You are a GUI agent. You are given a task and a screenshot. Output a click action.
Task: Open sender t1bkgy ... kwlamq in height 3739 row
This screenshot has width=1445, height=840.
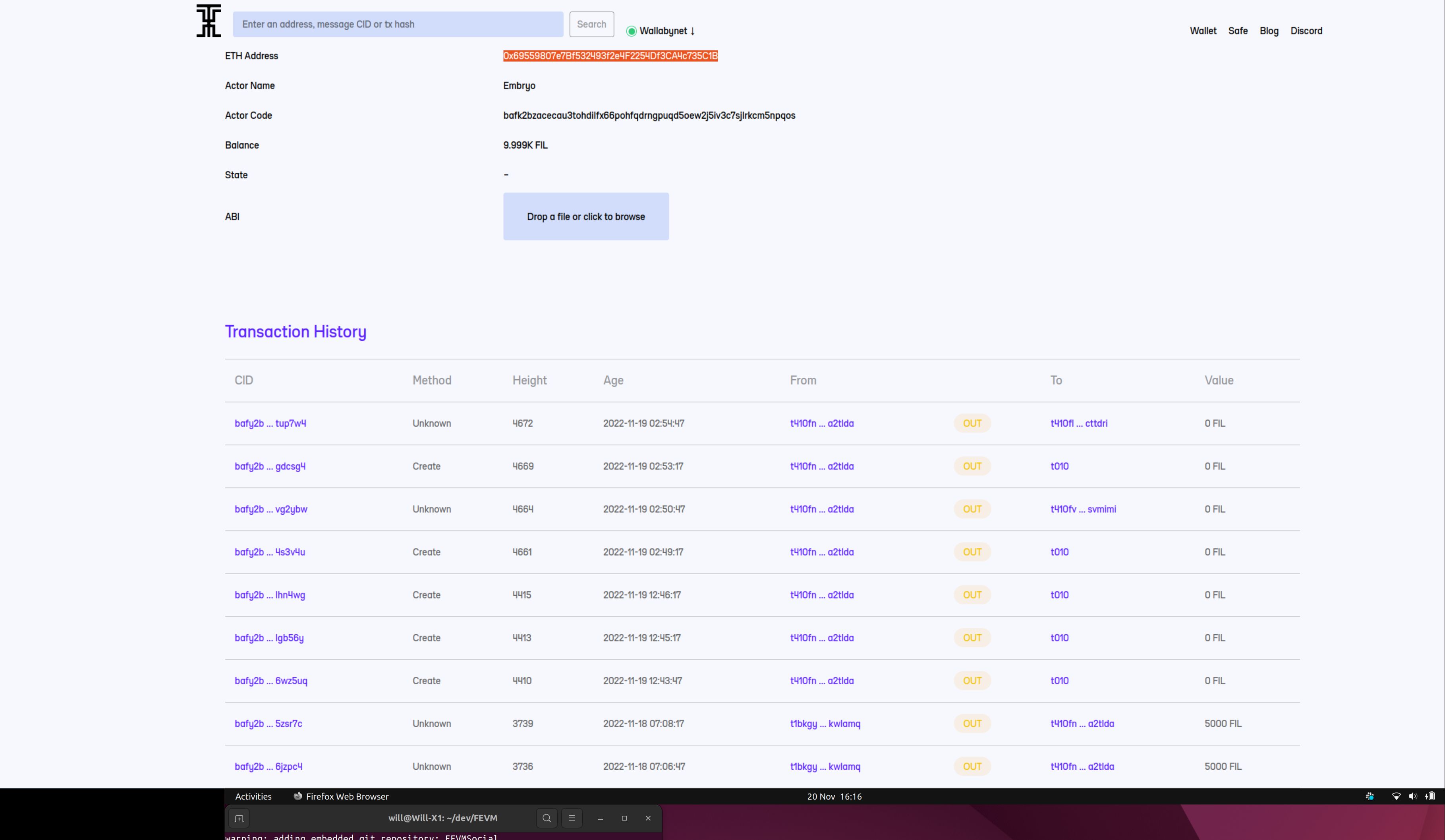[825, 724]
